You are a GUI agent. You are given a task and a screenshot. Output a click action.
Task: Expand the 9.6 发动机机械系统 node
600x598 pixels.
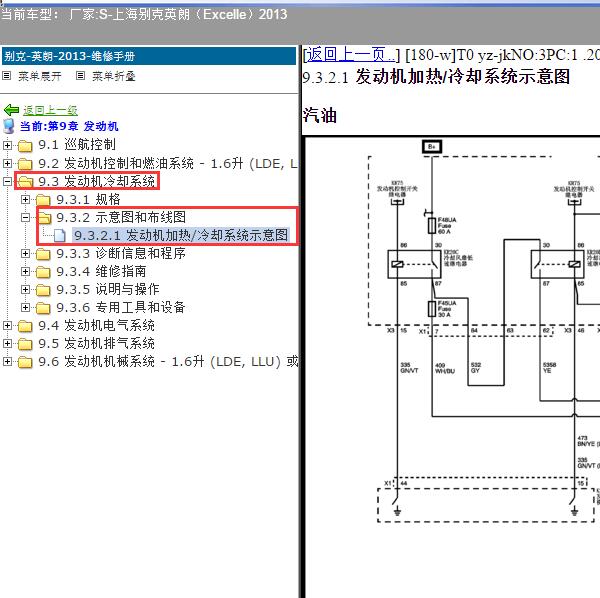(x=7, y=361)
